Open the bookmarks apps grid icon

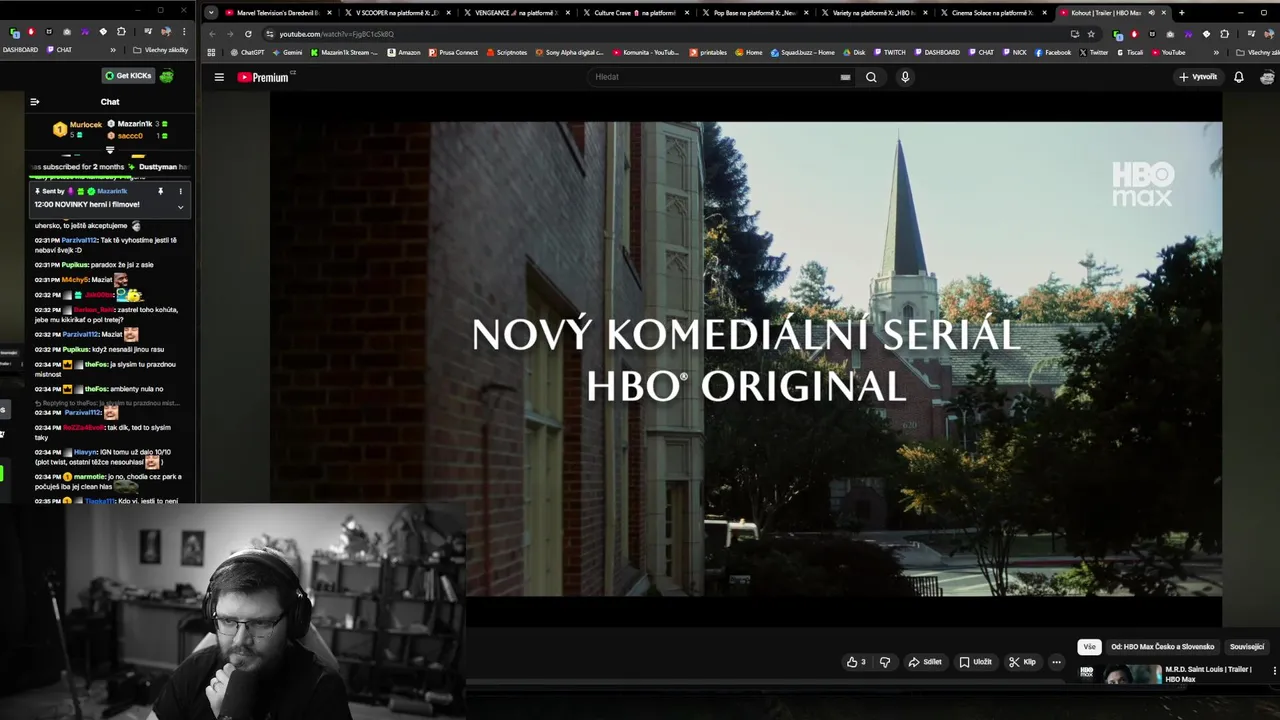(x=211, y=53)
